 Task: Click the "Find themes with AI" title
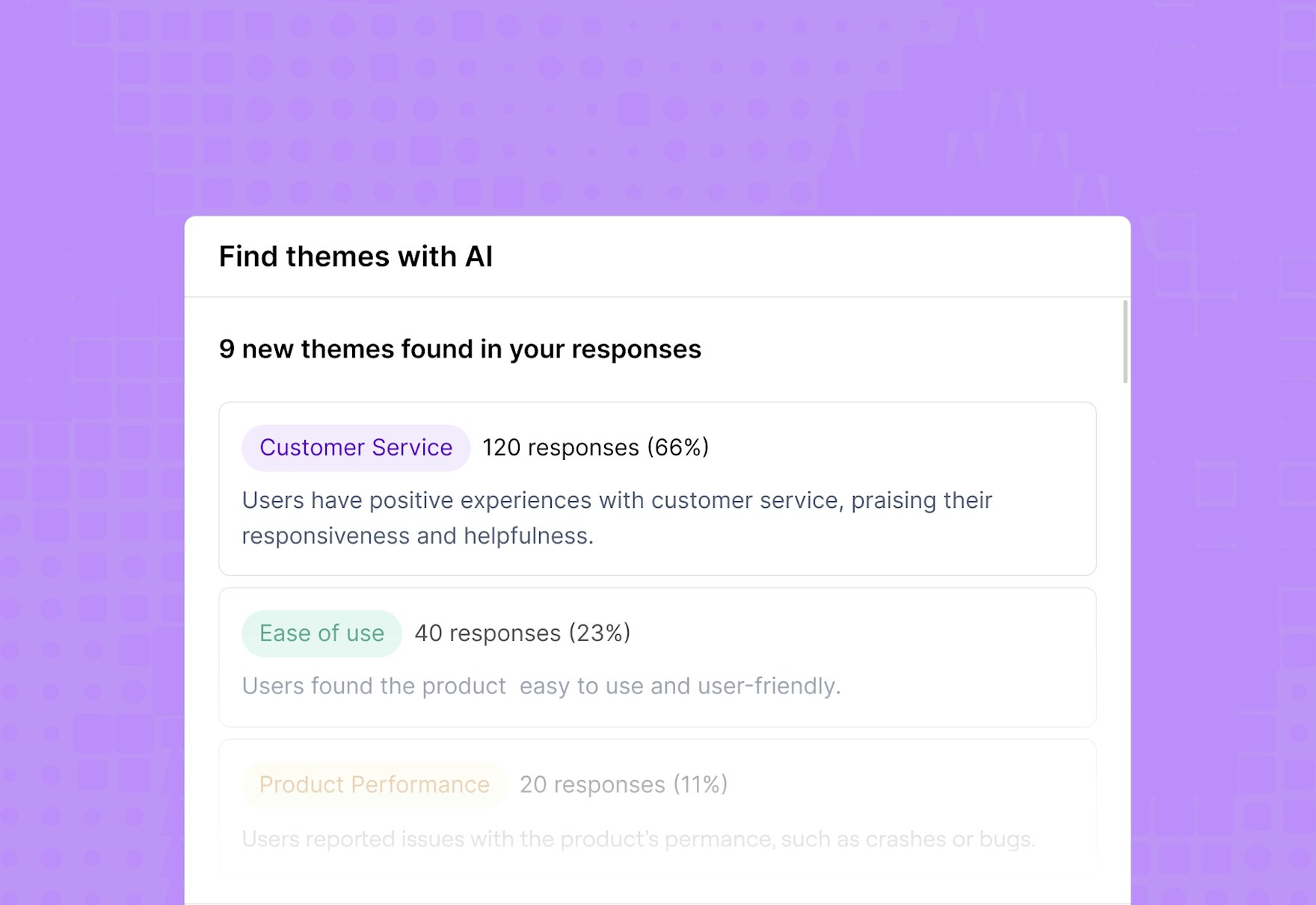click(x=356, y=257)
